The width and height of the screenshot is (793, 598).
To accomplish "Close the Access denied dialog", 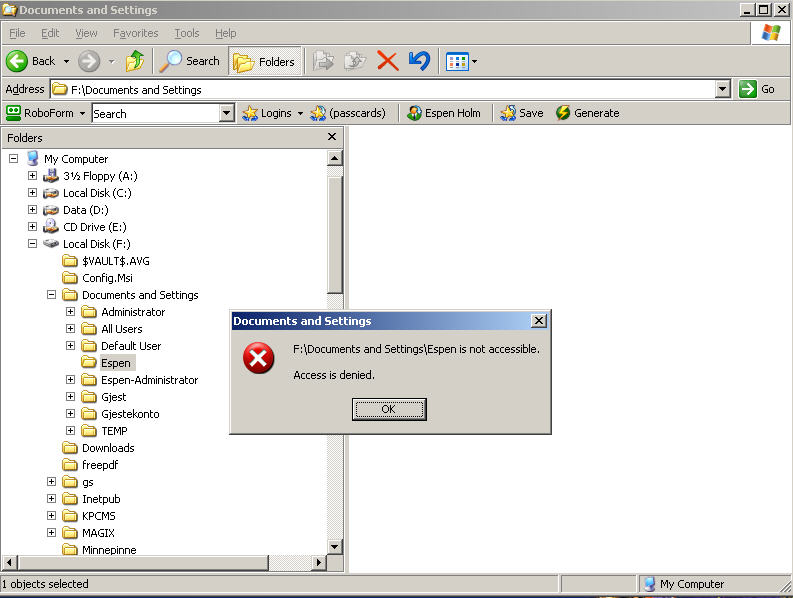I will pos(539,320).
